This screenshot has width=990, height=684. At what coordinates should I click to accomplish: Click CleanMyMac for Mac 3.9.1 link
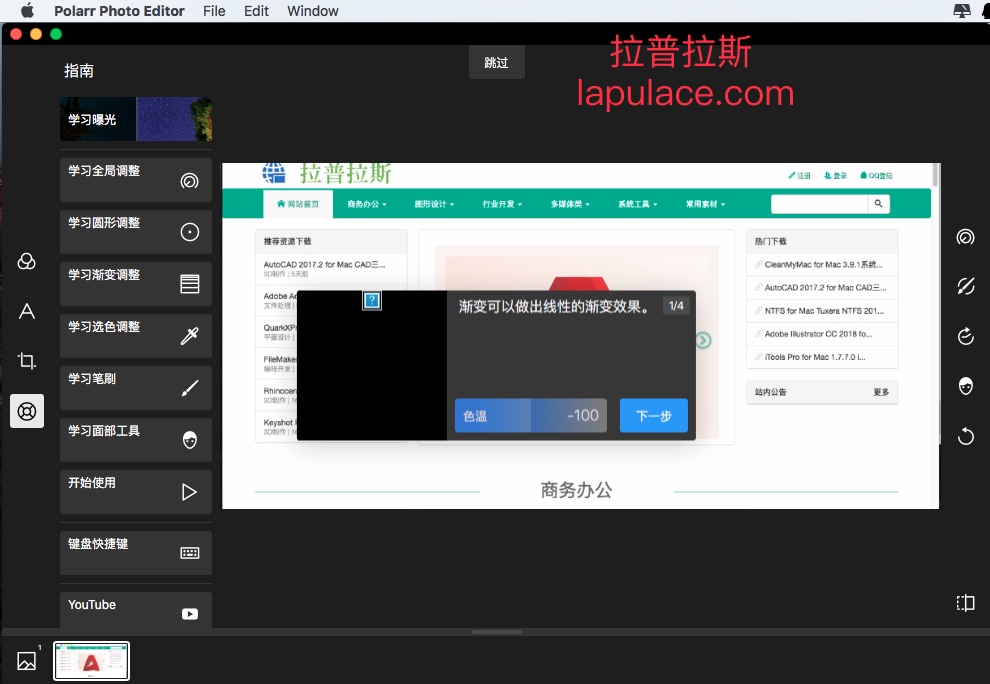point(823,265)
